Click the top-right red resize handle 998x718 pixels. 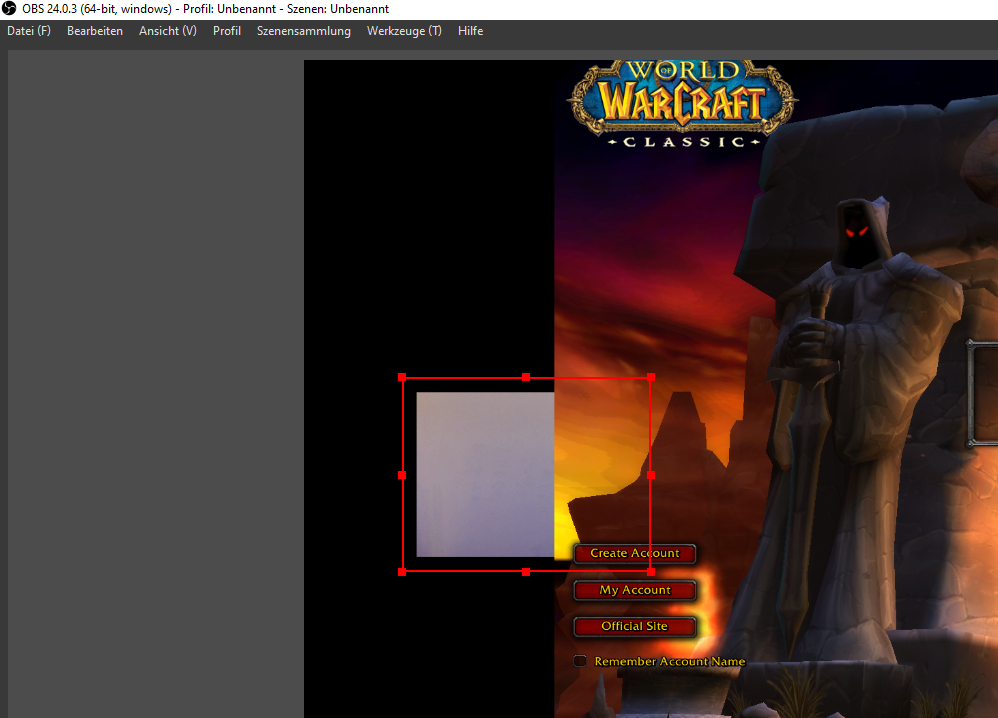[x=651, y=378]
